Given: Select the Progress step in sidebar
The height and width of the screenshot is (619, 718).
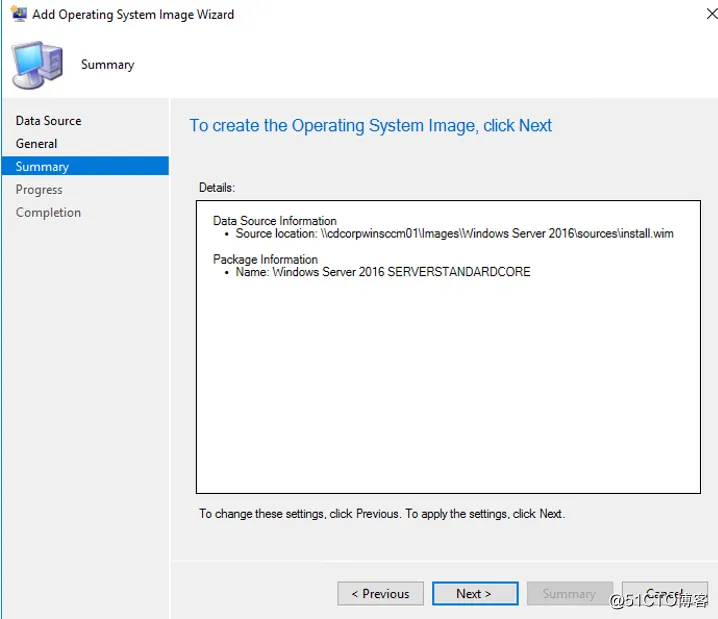Looking at the screenshot, I should 39,190.
